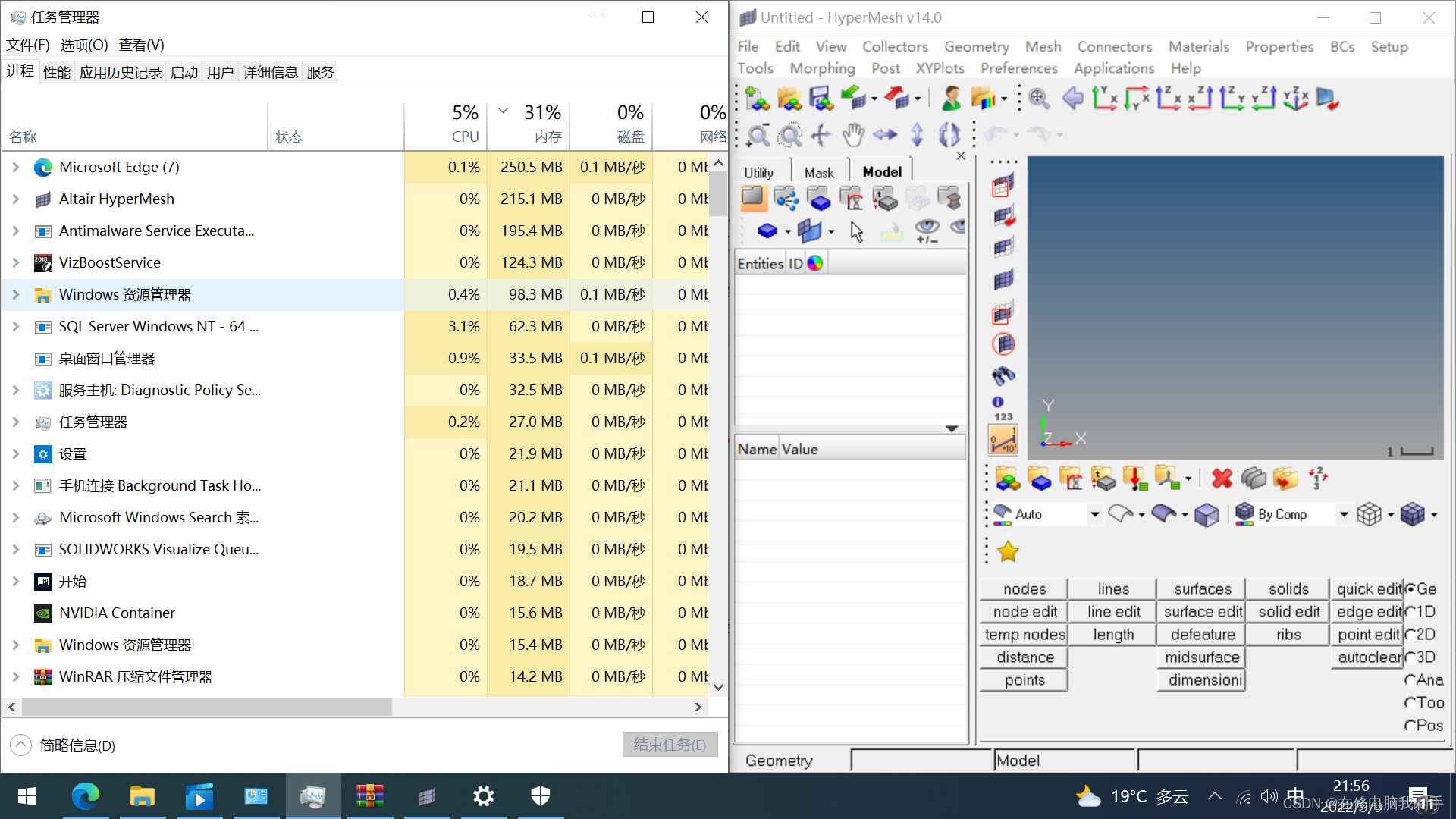1456x819 pixels.
Task: Click the color wheel icon in Entities header
Action: (x=815, y=263)
